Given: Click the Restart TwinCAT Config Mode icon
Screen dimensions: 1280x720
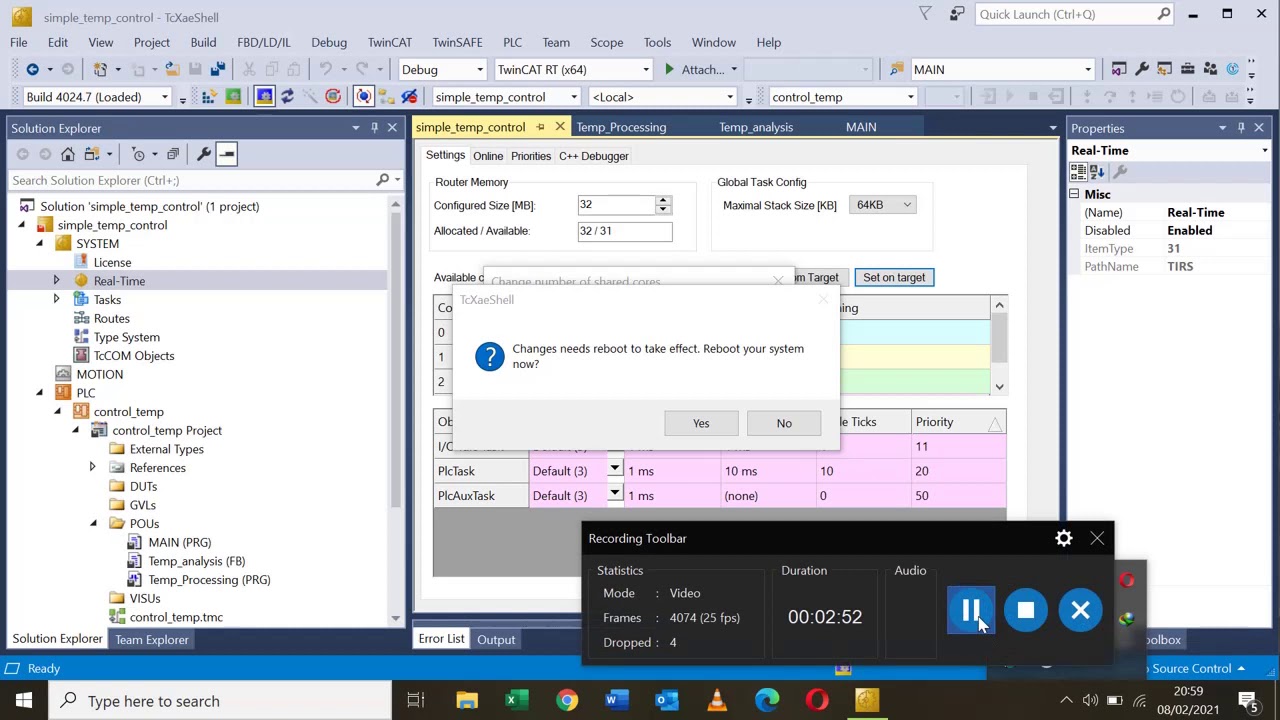Looking at the screenshot, I should (x=264, y=97).
